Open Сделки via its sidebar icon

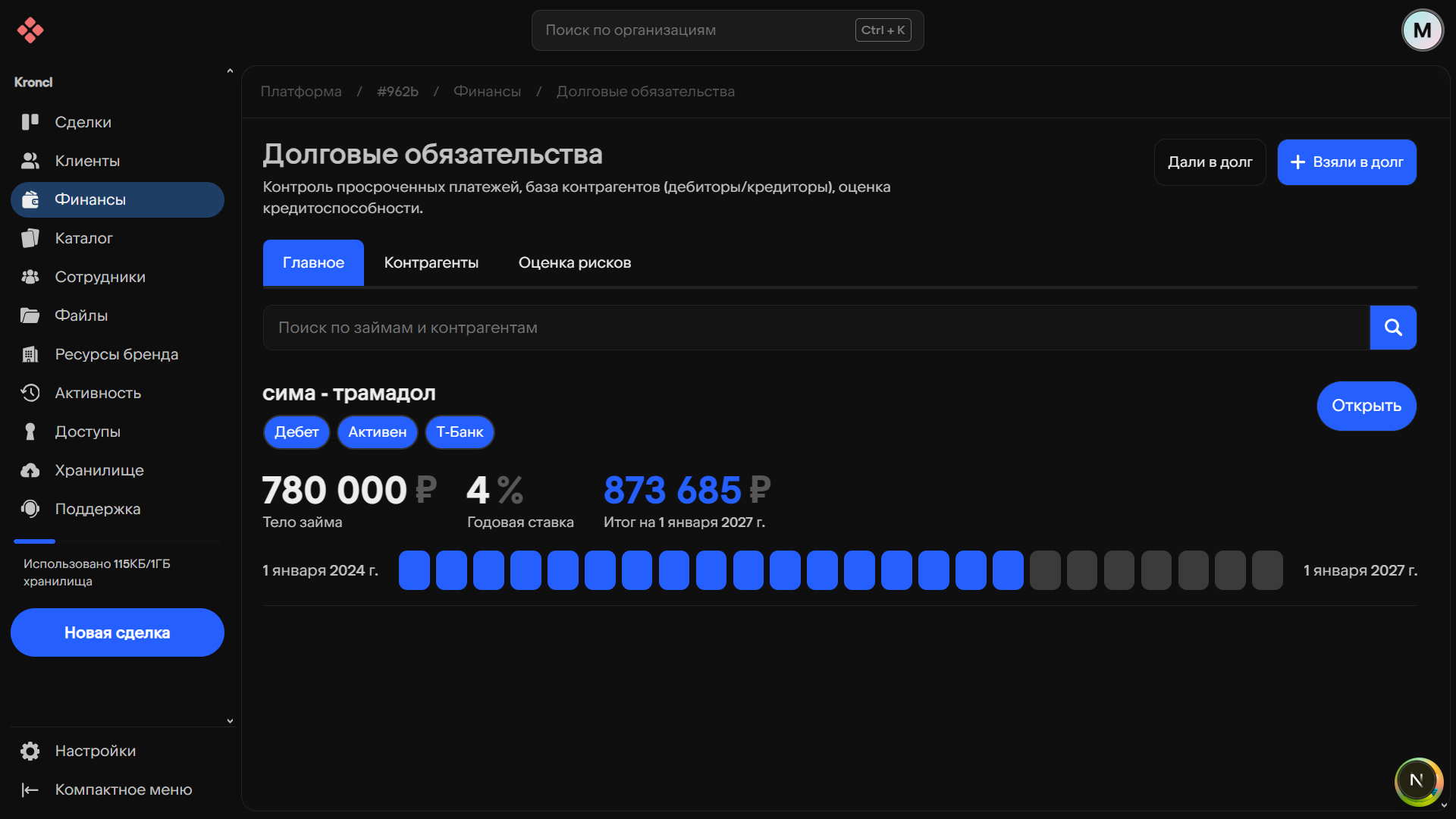[x=30, y=122]
